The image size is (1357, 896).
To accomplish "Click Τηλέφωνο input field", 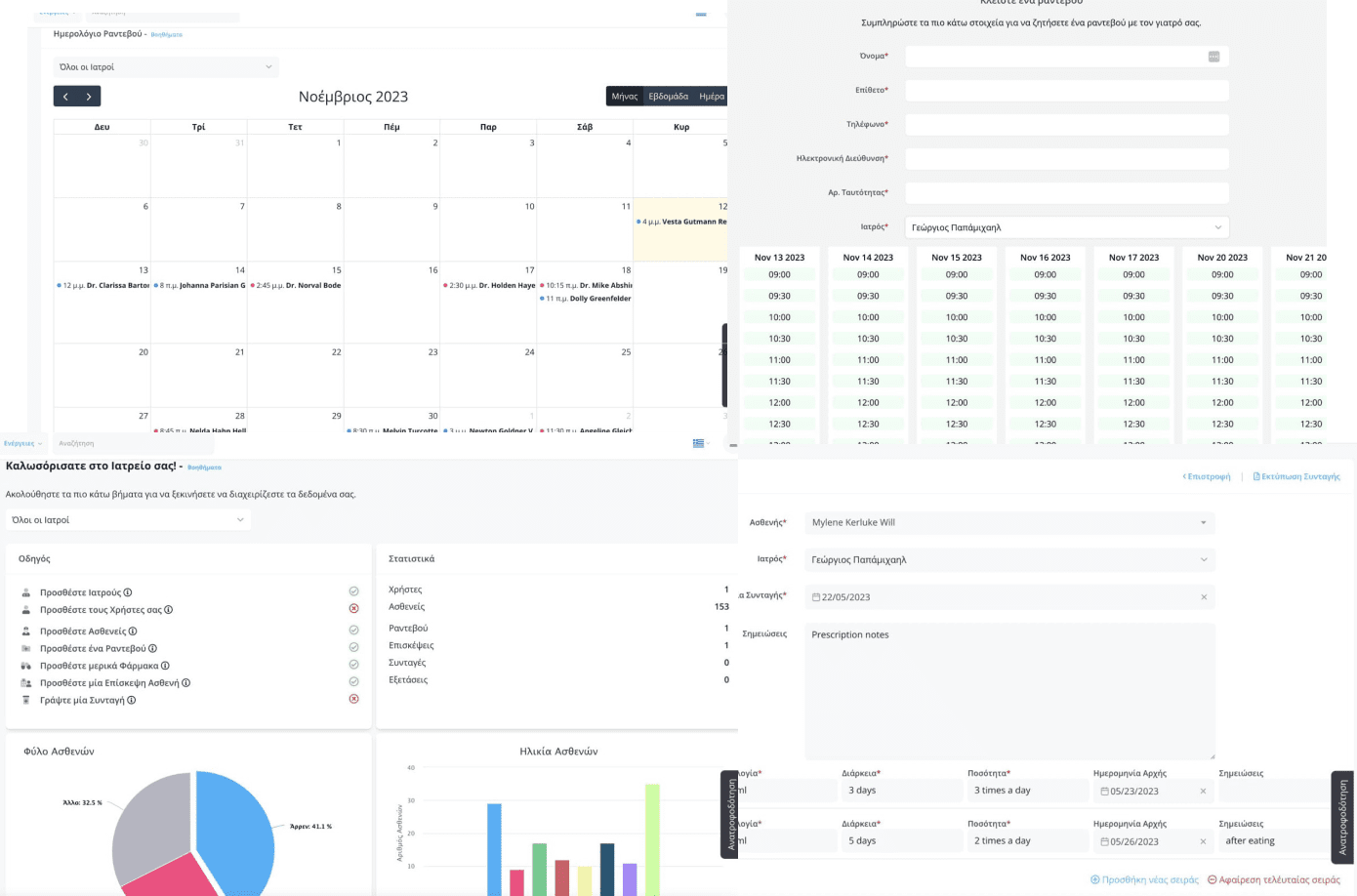I will [x=1067, y=125].
